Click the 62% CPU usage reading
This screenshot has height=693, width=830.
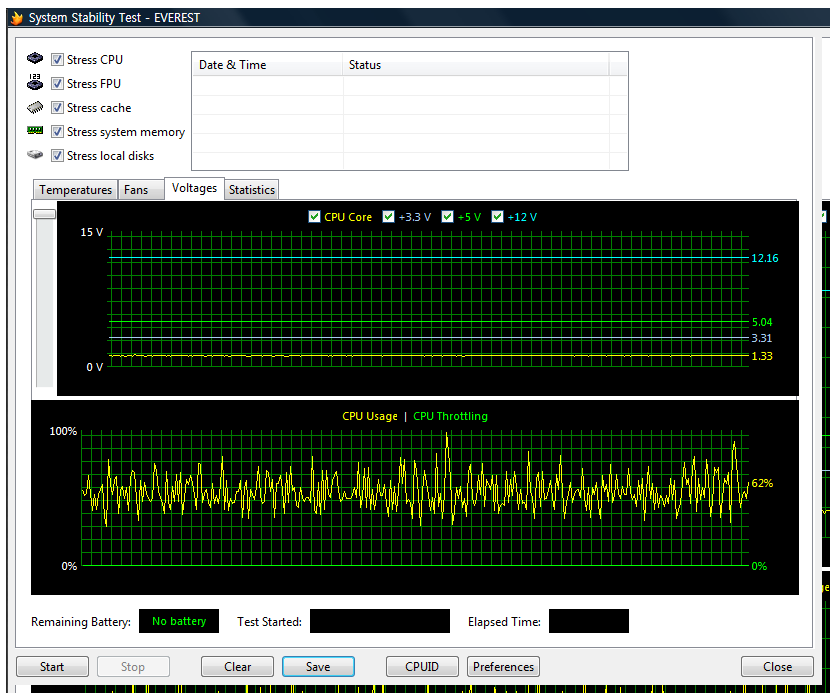762,483
